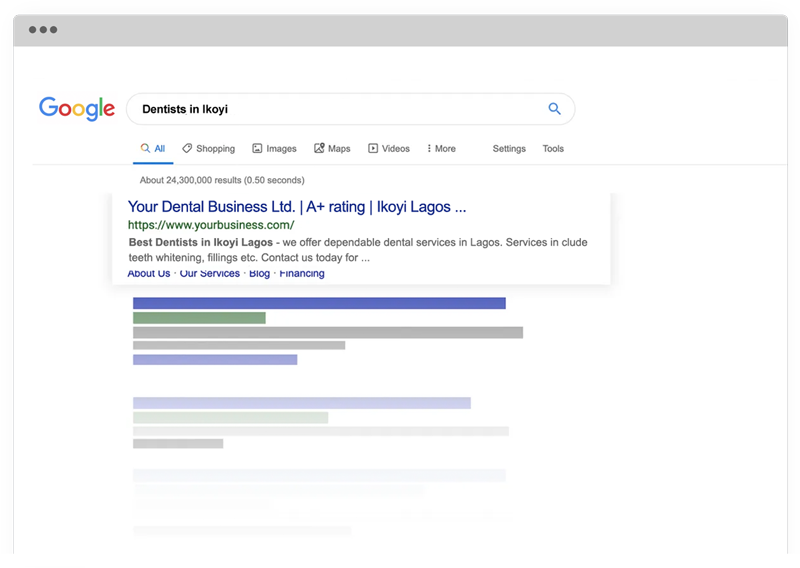
Task: Switch to the Images tab
Action: click(274, 149)
